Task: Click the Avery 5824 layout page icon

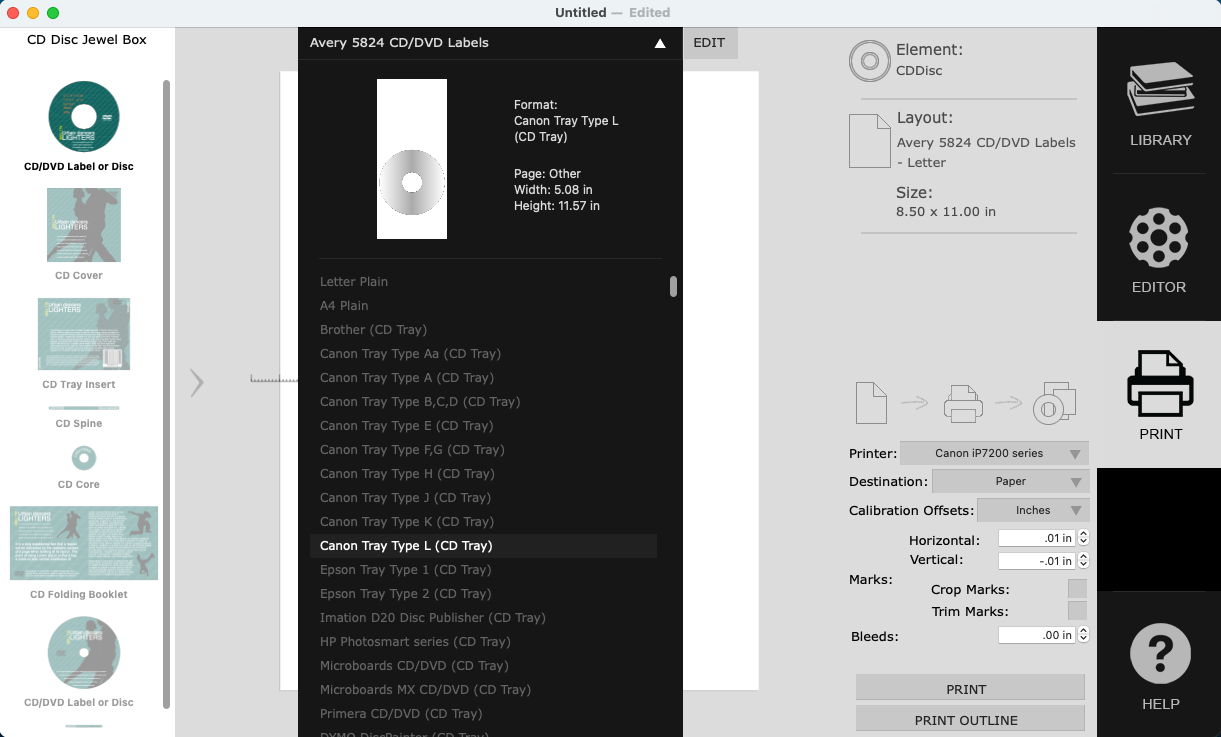Action: [x=869, y=140]
